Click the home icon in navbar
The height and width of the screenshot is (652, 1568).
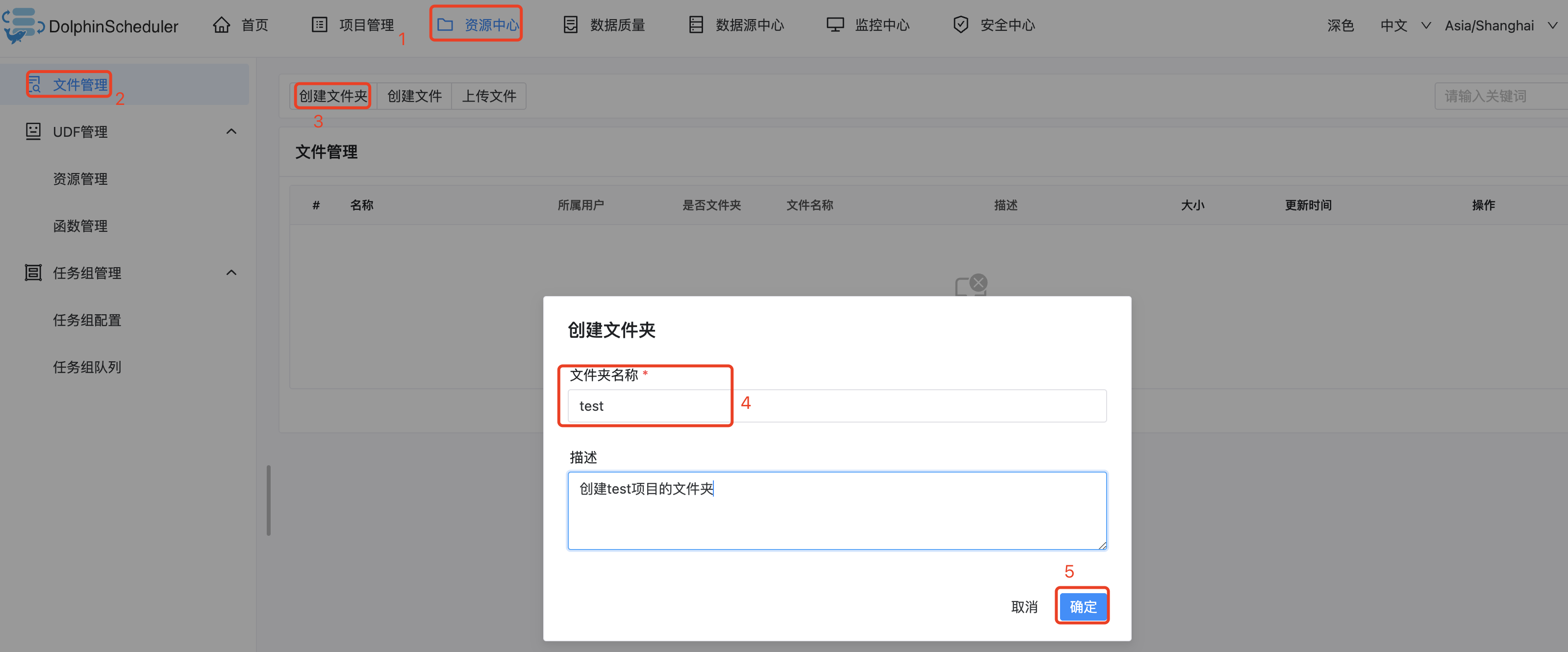tap(222, 25)
